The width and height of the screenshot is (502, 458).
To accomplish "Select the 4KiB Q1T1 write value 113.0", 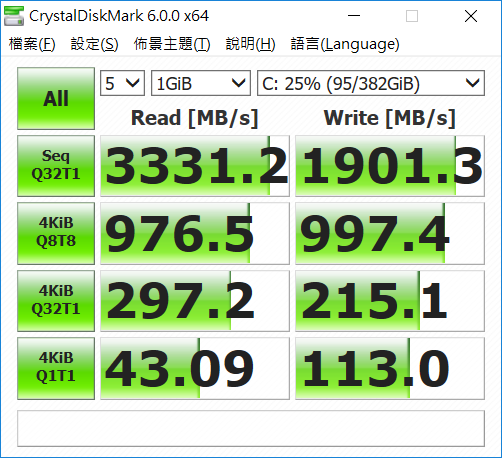I will [x=390, y=368].
